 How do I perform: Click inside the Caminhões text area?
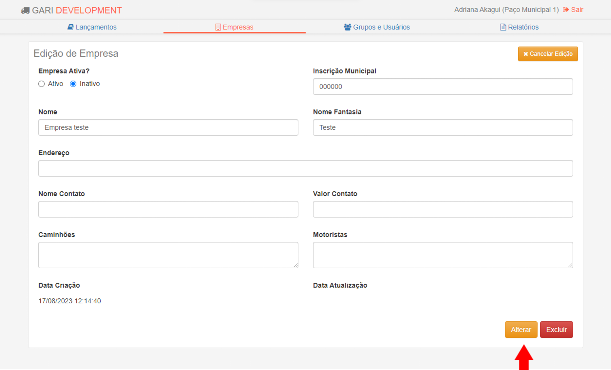click(x=168, y=255)
